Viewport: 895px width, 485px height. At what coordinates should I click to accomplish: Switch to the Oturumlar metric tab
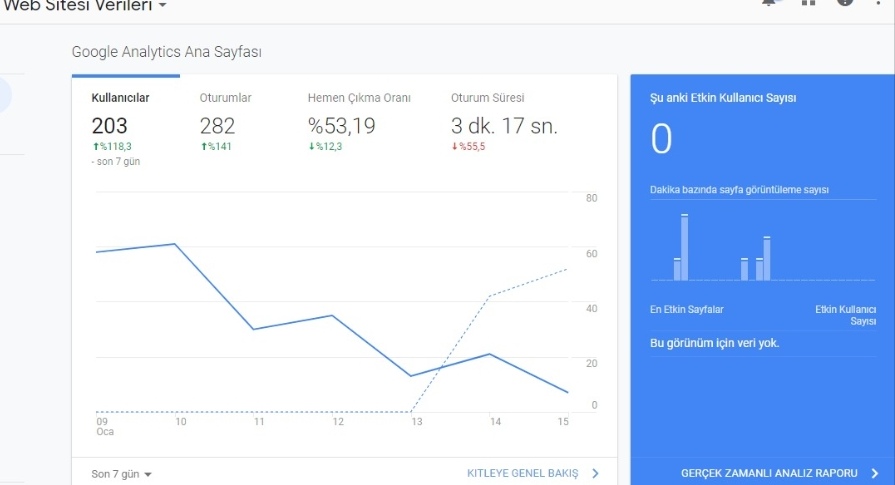click(x=225, y=98)
